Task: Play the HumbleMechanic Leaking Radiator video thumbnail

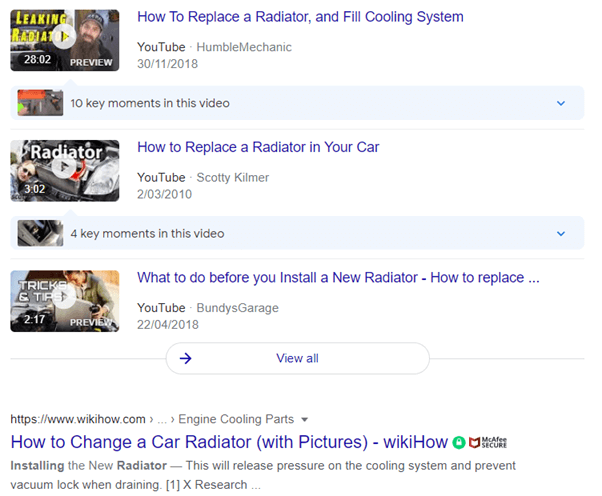Action: (x=64, y=40)
